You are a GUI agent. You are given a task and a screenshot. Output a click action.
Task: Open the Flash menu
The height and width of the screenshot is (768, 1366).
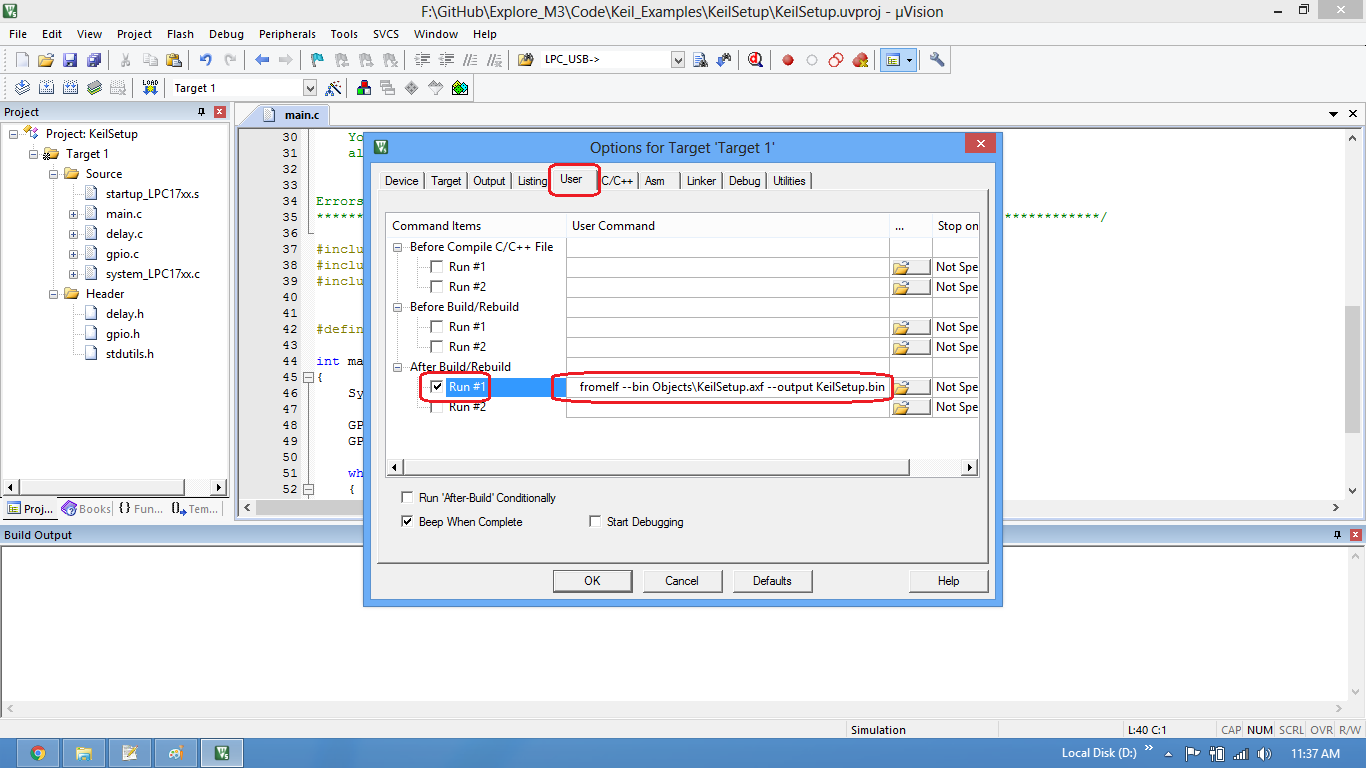coord(180,34)
